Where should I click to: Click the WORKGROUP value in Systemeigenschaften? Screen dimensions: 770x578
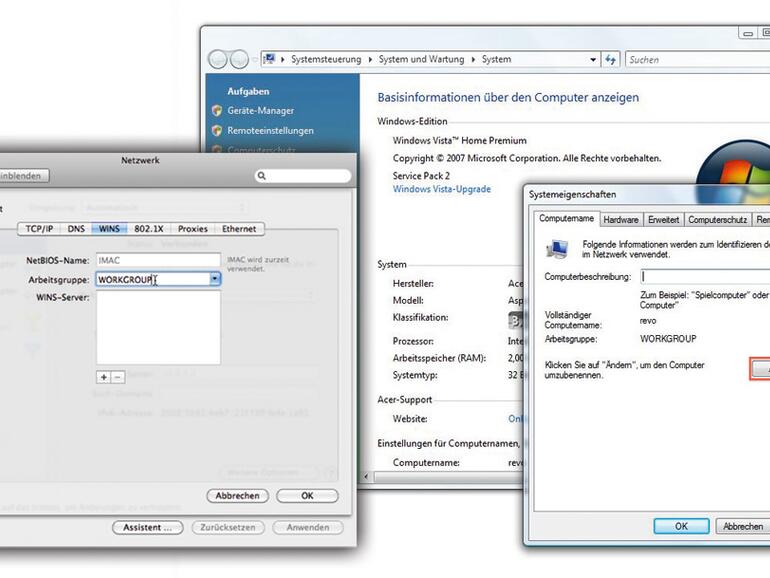coord(668,339)
